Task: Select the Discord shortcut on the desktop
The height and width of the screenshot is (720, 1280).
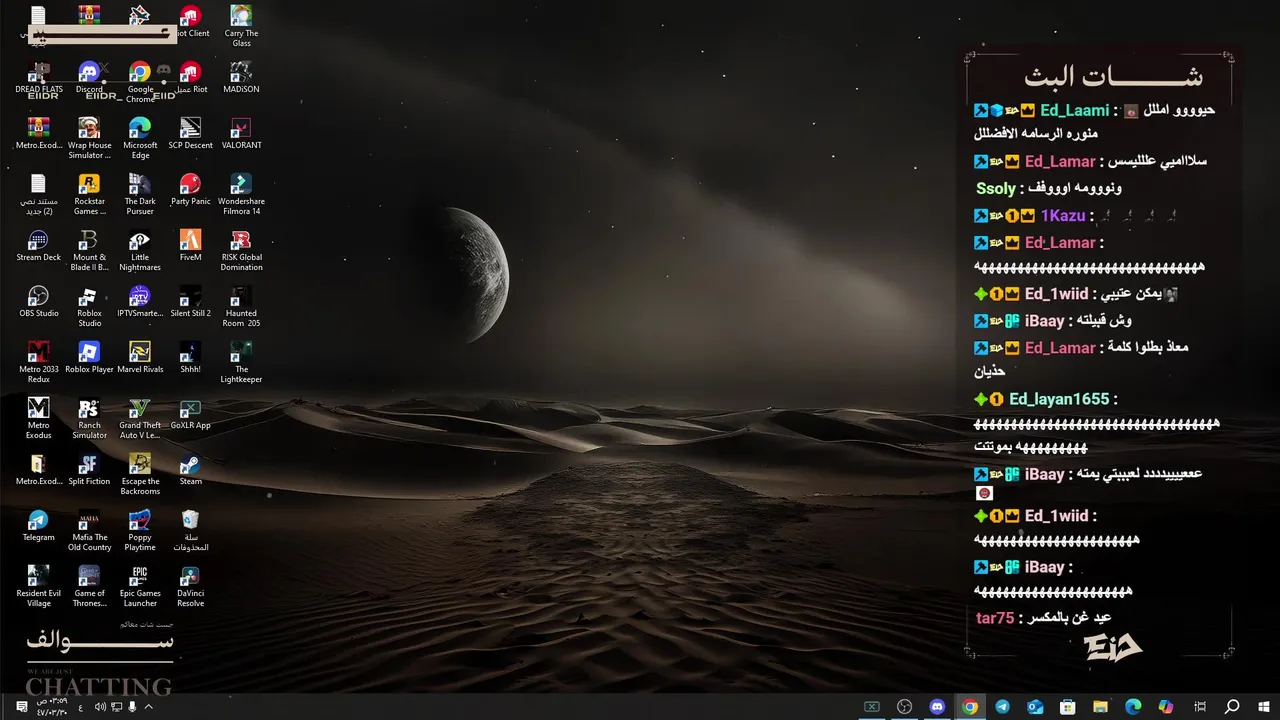Action: [x=89, y=78]
